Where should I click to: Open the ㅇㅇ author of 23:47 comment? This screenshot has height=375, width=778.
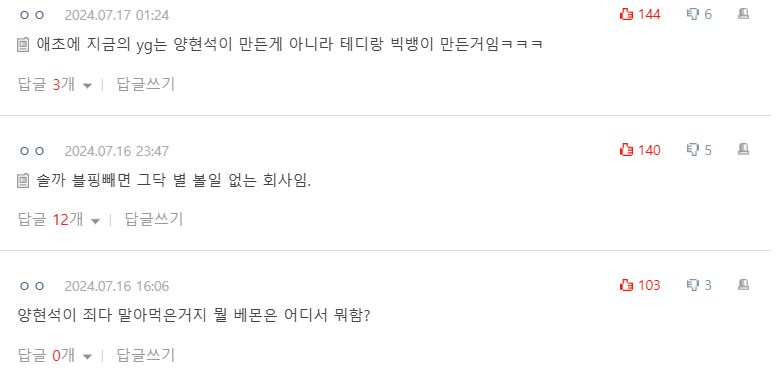coord(32,151)
